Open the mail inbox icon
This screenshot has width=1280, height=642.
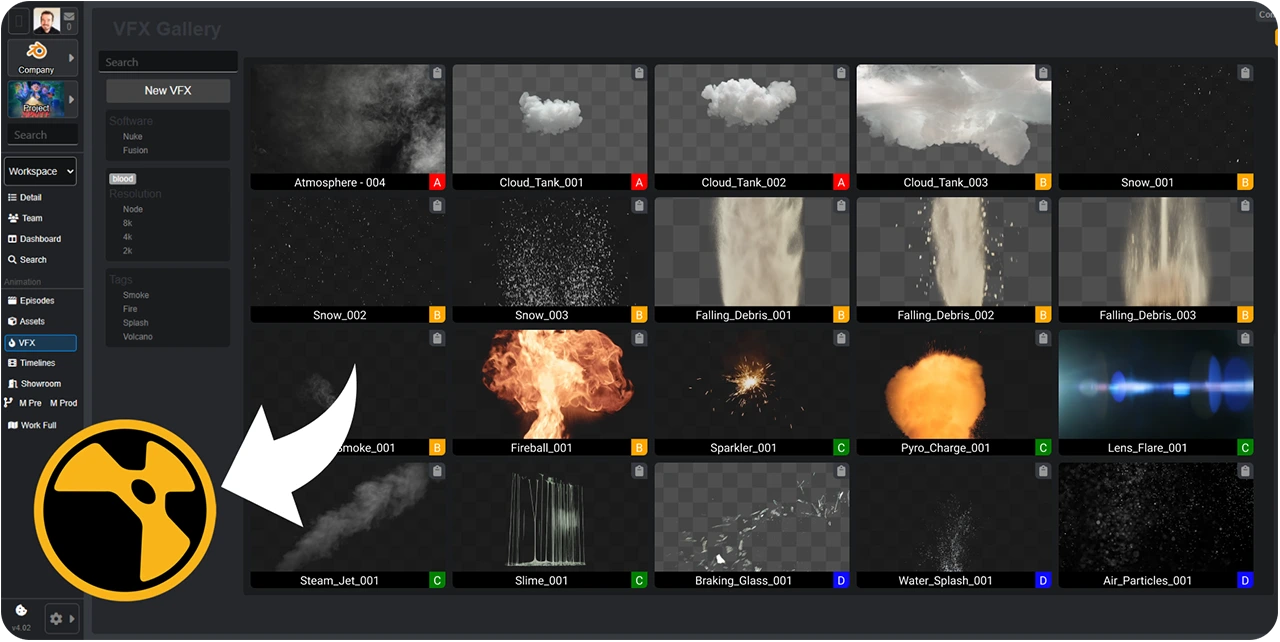[69, 17]
